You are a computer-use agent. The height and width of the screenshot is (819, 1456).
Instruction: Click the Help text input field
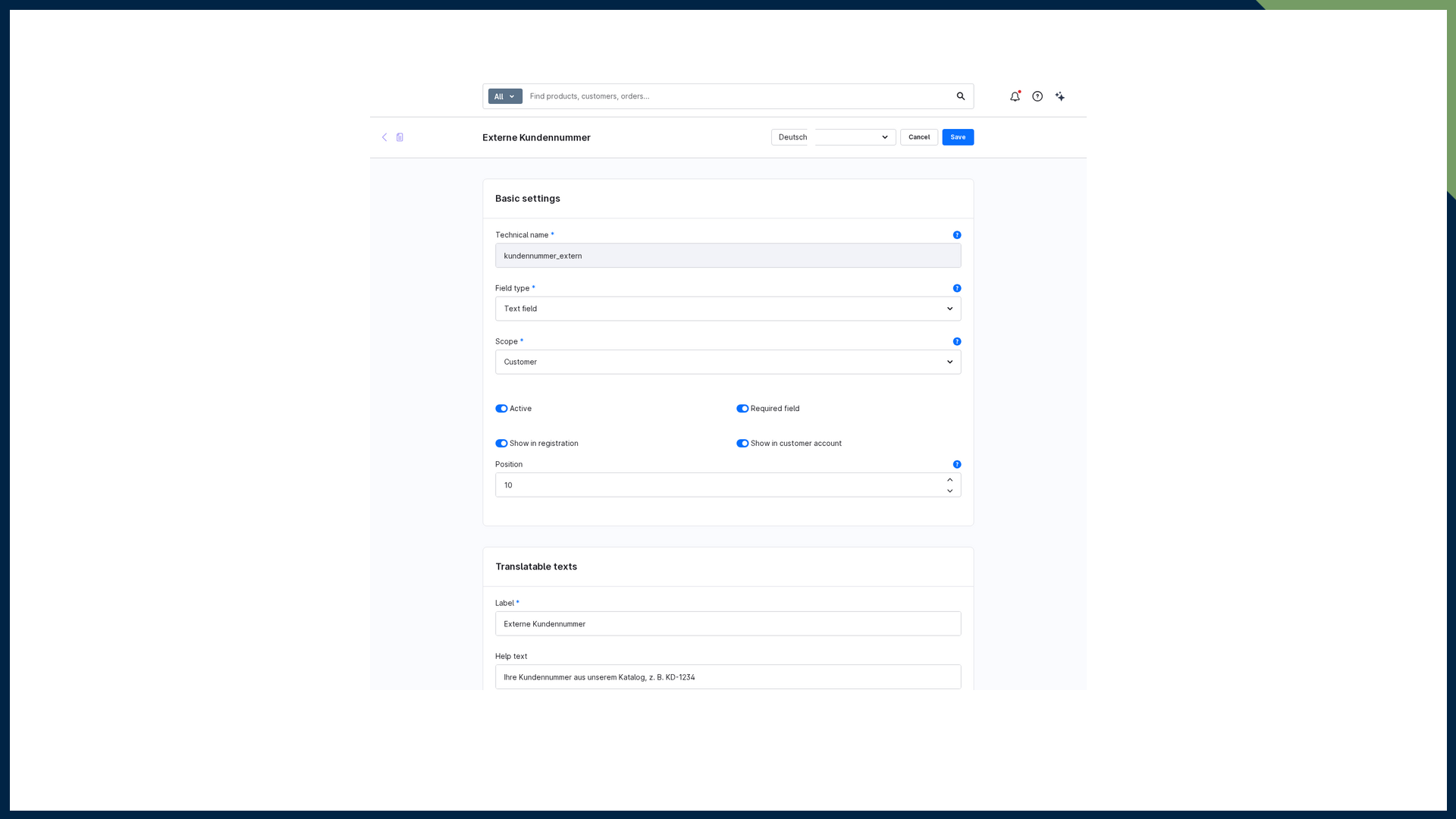728,677
